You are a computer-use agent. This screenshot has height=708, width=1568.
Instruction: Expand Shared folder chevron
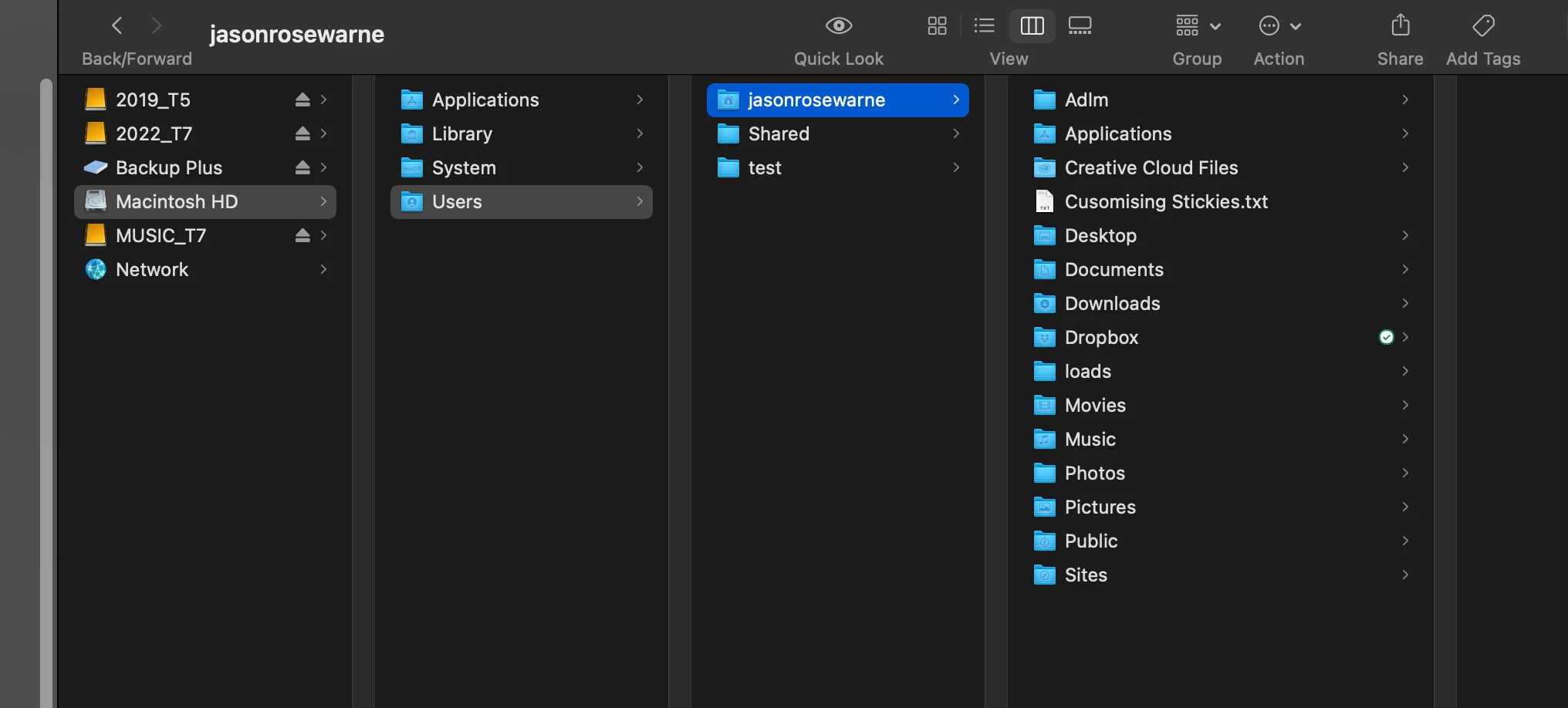pyautogui.click(x=956, y=133)
